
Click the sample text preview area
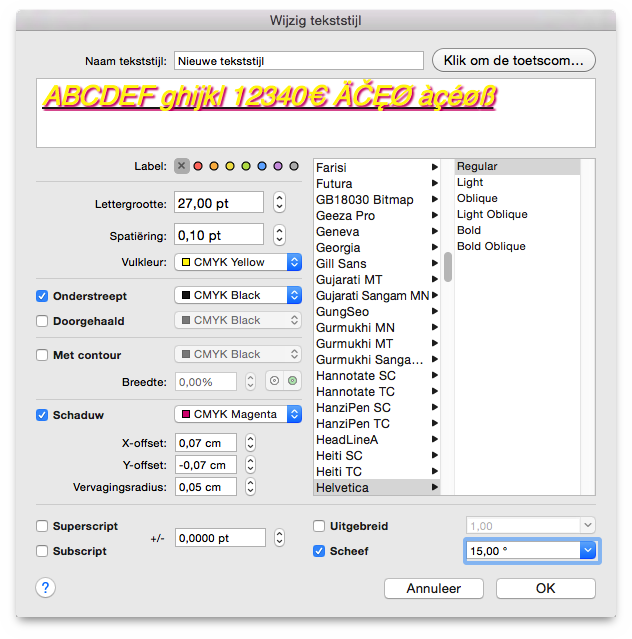click(x=316, y=113)
